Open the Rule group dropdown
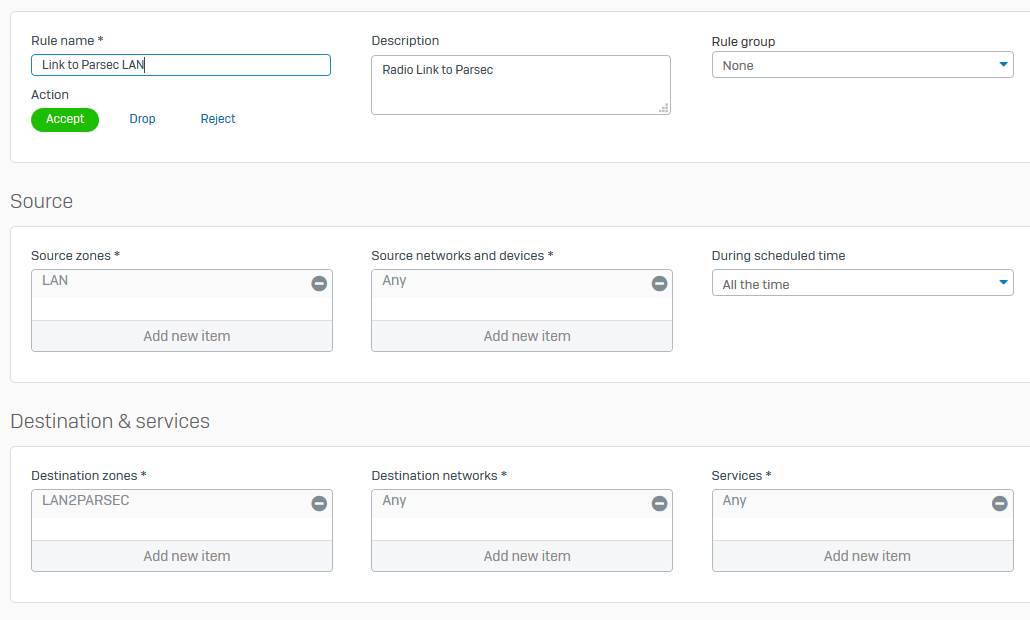Screen dimensions: 1030x620 862,65
